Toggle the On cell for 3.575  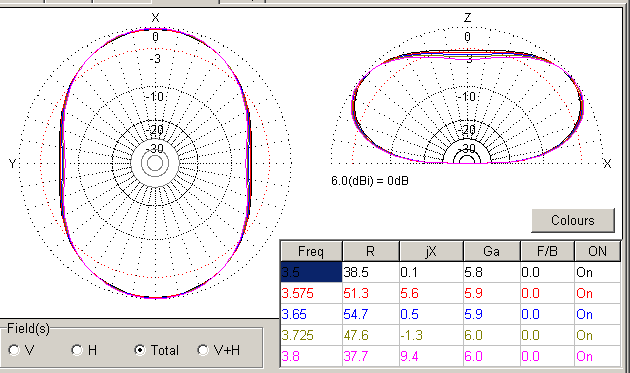(597, 293)
